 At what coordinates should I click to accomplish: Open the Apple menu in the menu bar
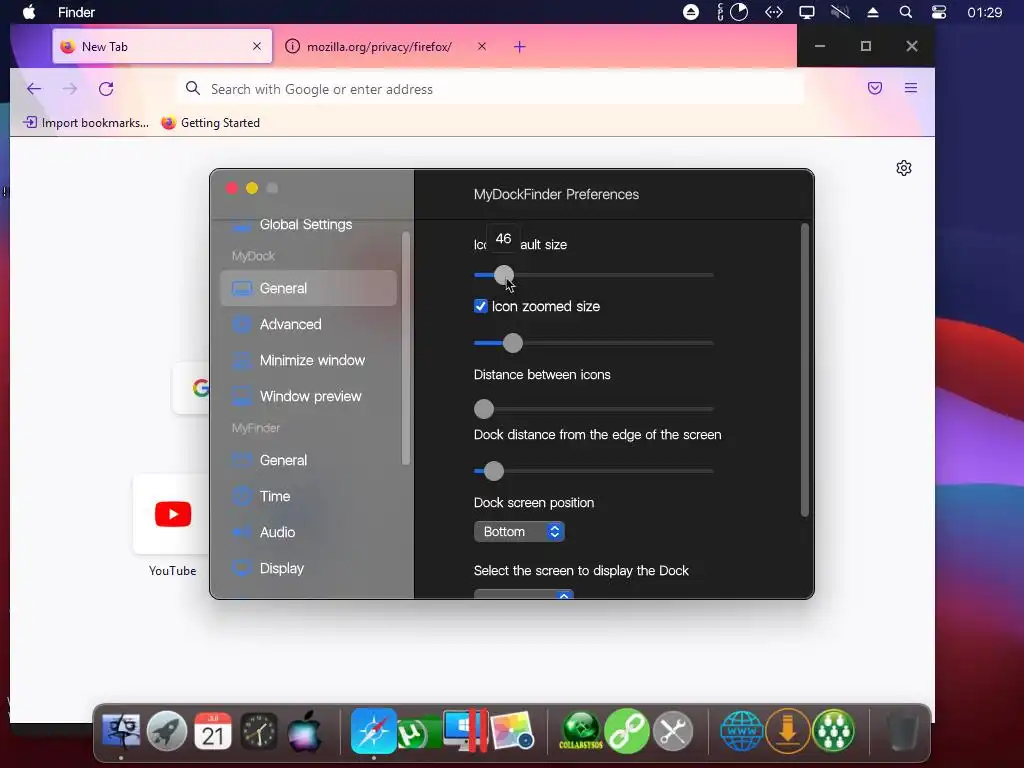[x=29, y=12]
